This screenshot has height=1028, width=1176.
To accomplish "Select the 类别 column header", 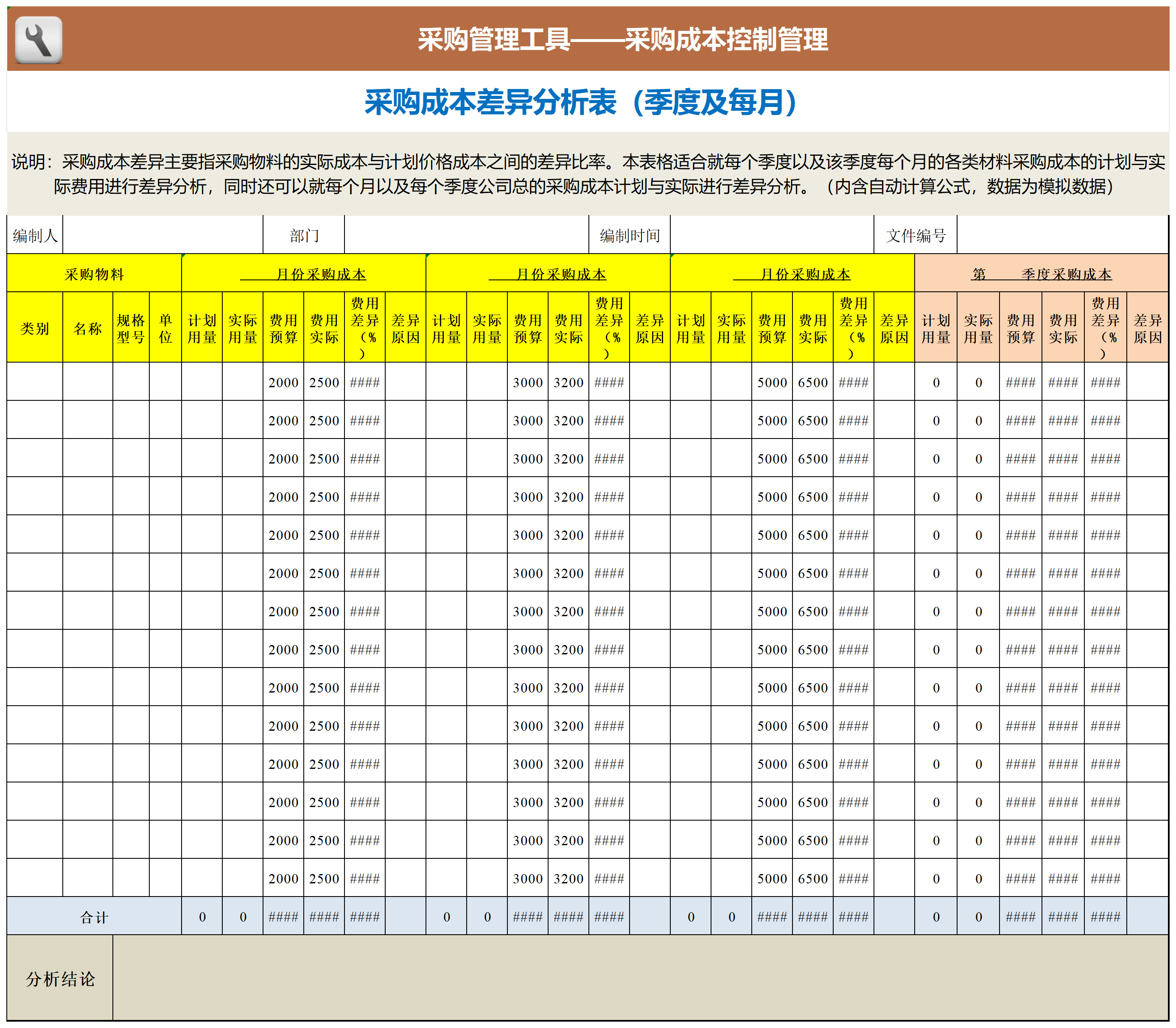I will click(35, 327).
